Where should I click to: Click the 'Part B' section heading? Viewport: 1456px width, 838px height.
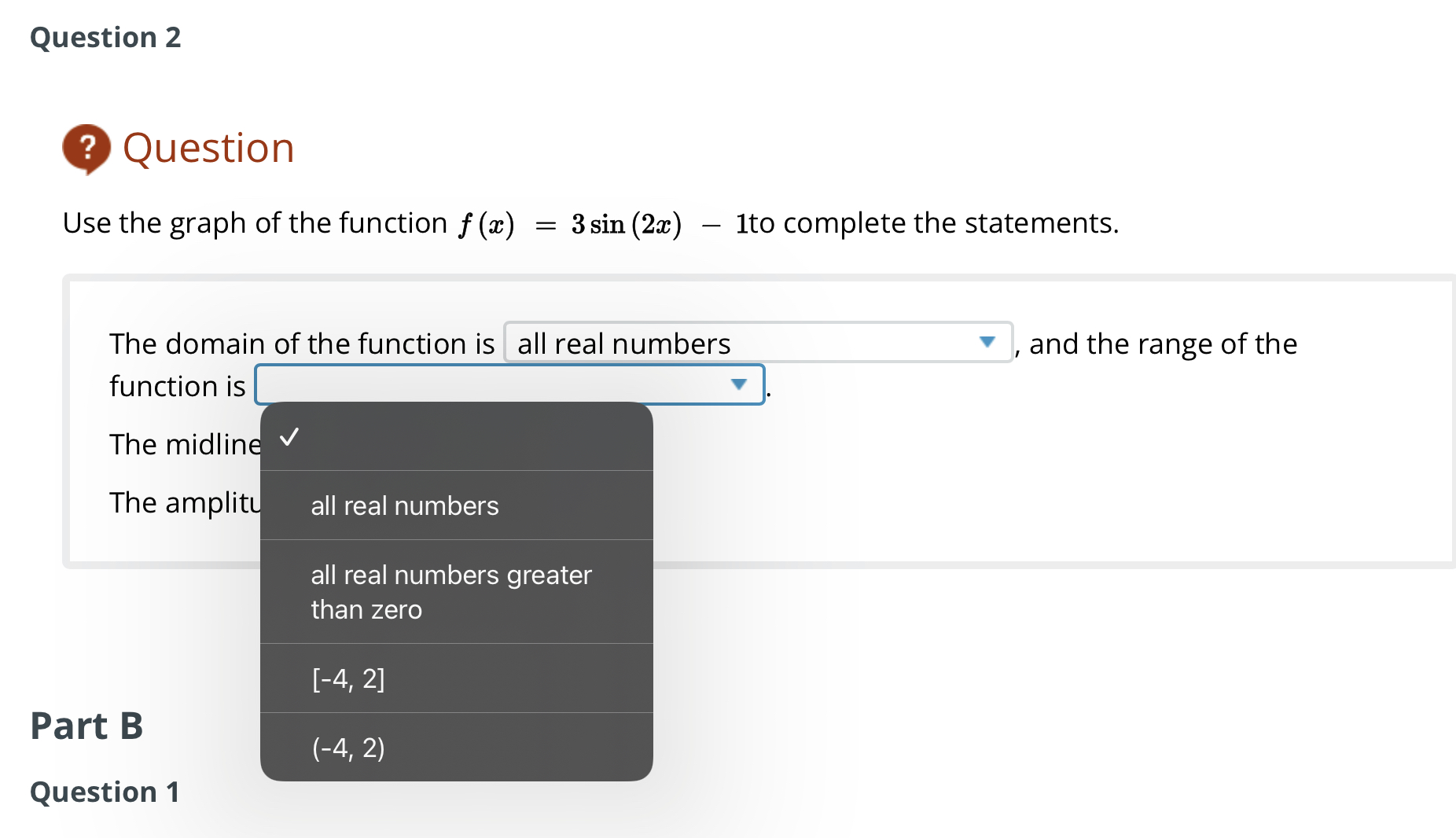pos(86,726)
